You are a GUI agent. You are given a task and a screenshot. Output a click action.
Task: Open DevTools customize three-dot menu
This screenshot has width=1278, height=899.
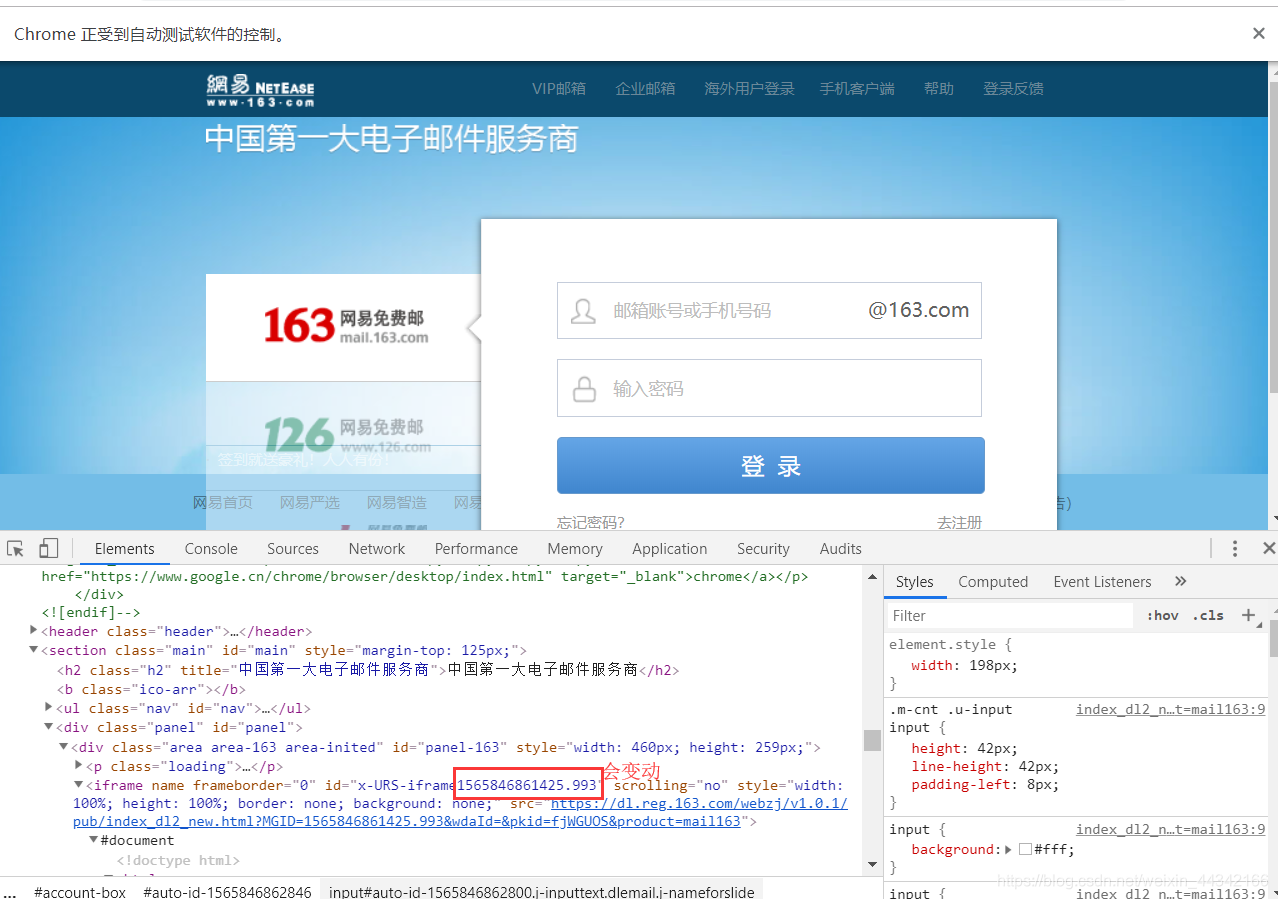coord(1235,548)
